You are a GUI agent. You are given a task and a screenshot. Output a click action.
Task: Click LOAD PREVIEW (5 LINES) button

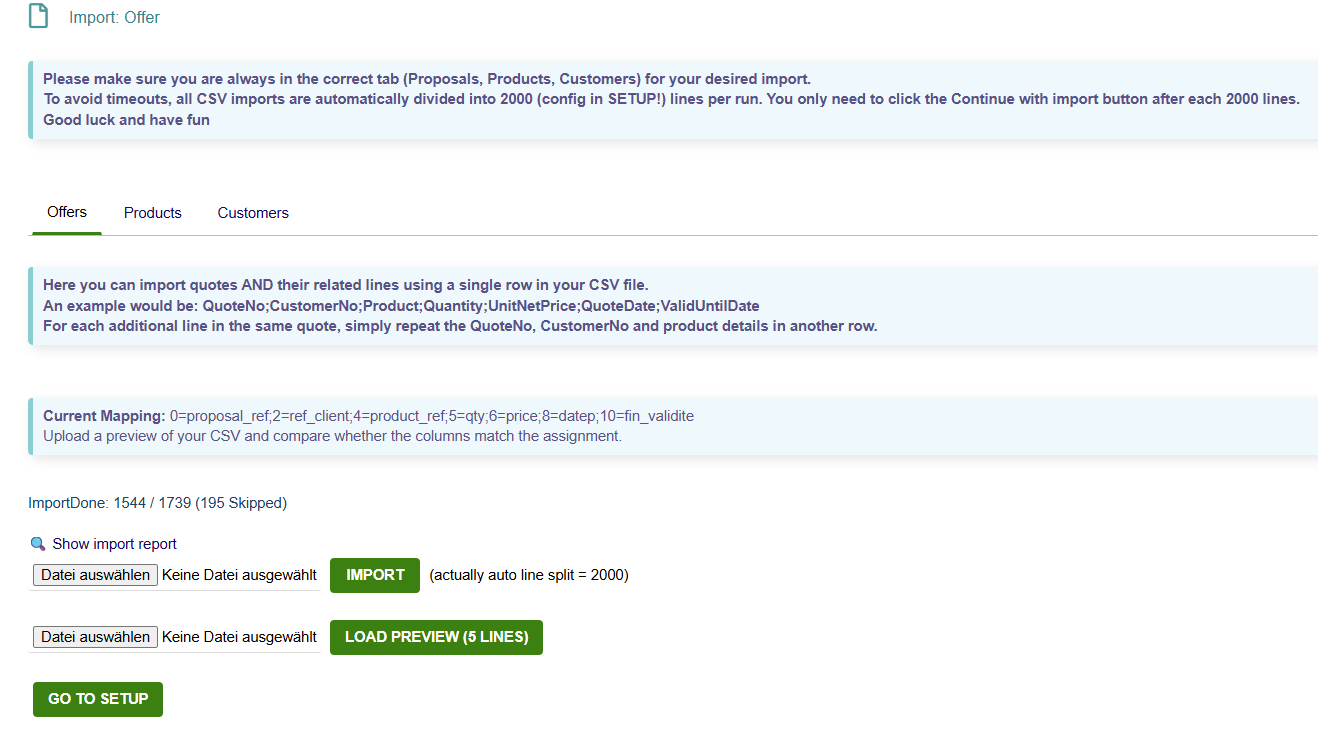click(x=436, y=637)
